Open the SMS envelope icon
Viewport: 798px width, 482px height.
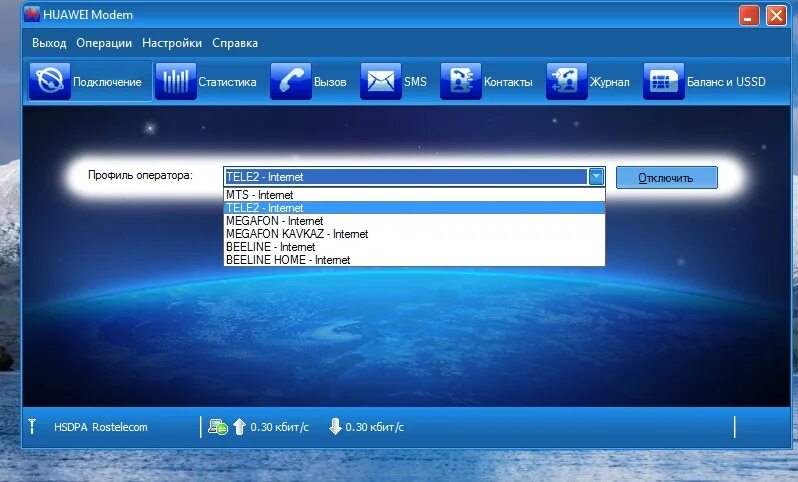[381, 81]
